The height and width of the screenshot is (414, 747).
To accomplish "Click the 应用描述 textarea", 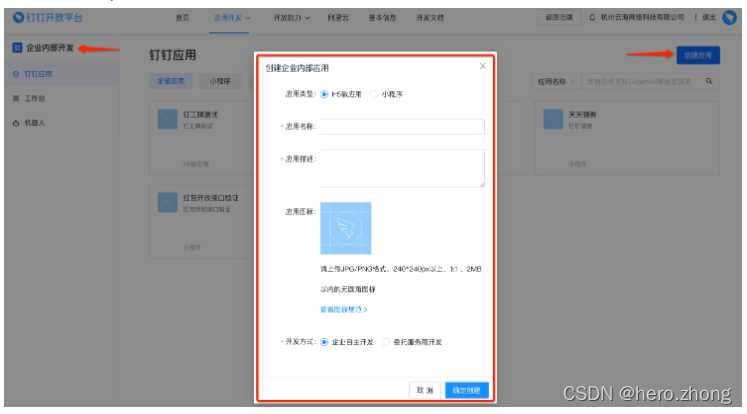I will tap(403, 168).
